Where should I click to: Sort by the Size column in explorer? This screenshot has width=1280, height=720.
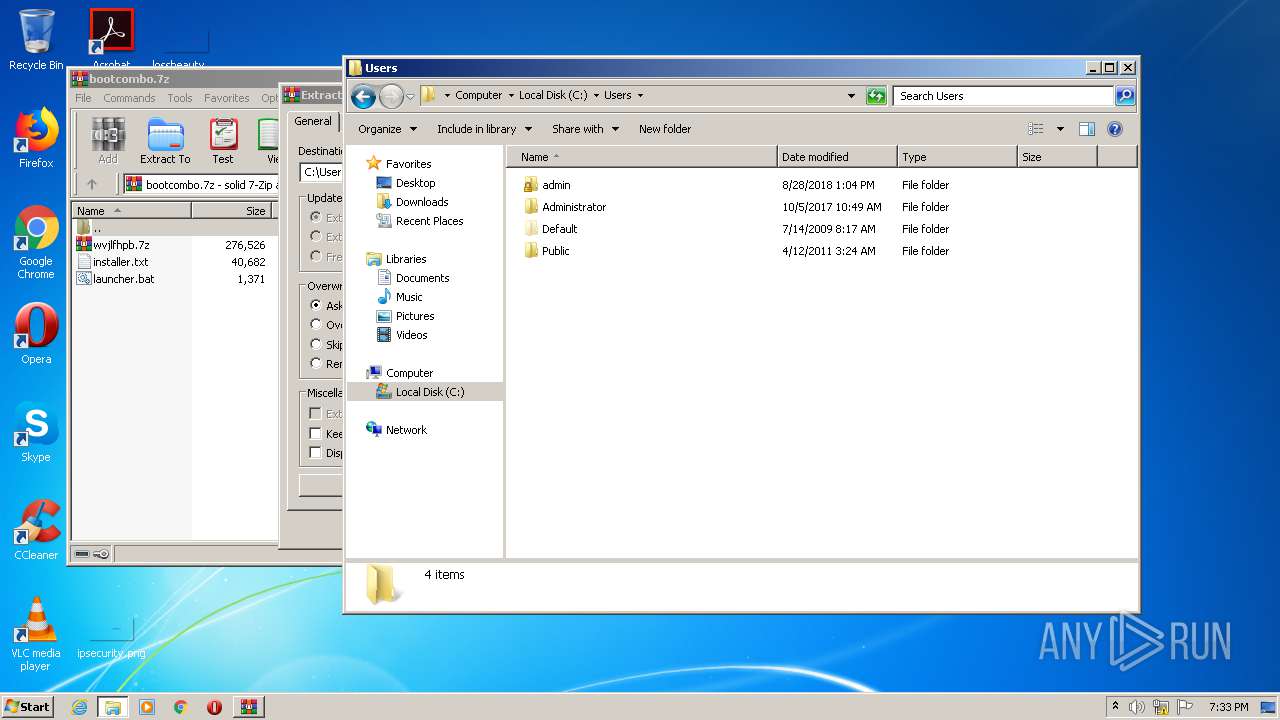coord(1057,157)
